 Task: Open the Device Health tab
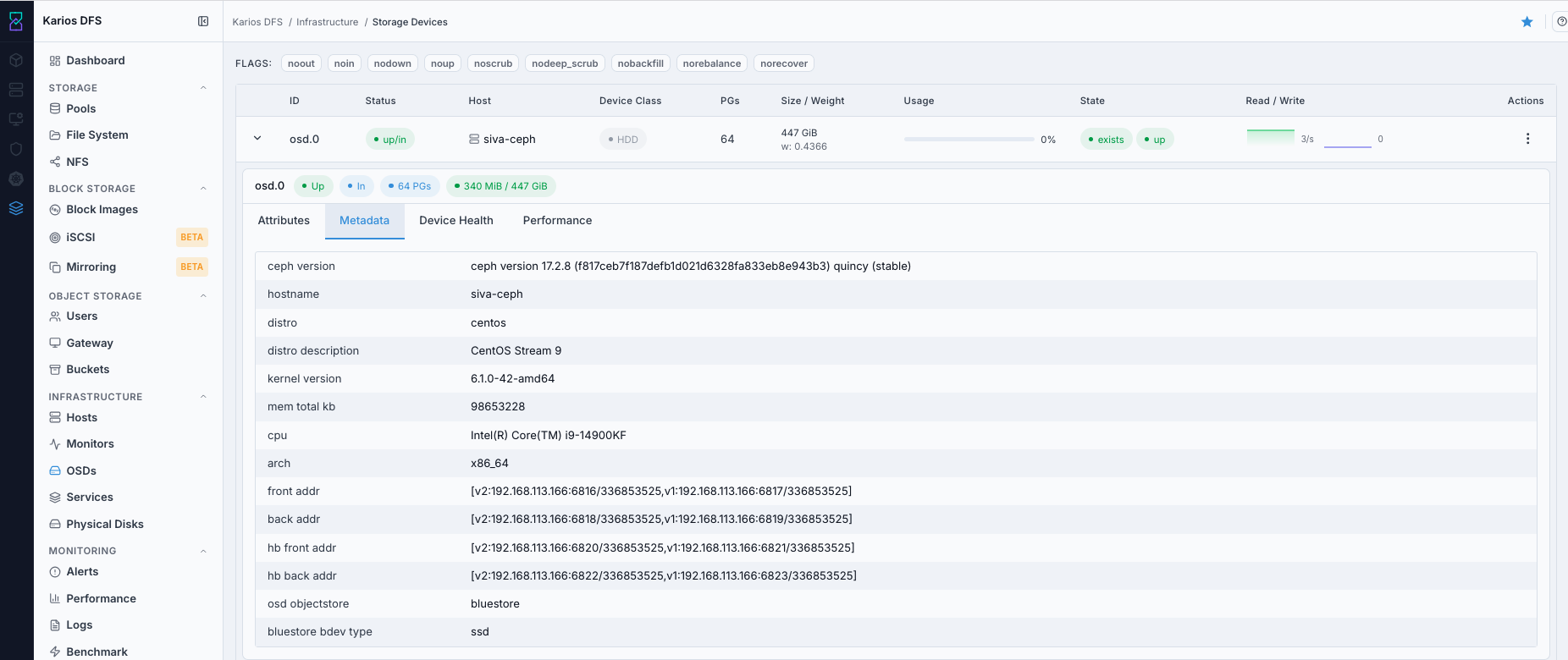coord(456,221)
